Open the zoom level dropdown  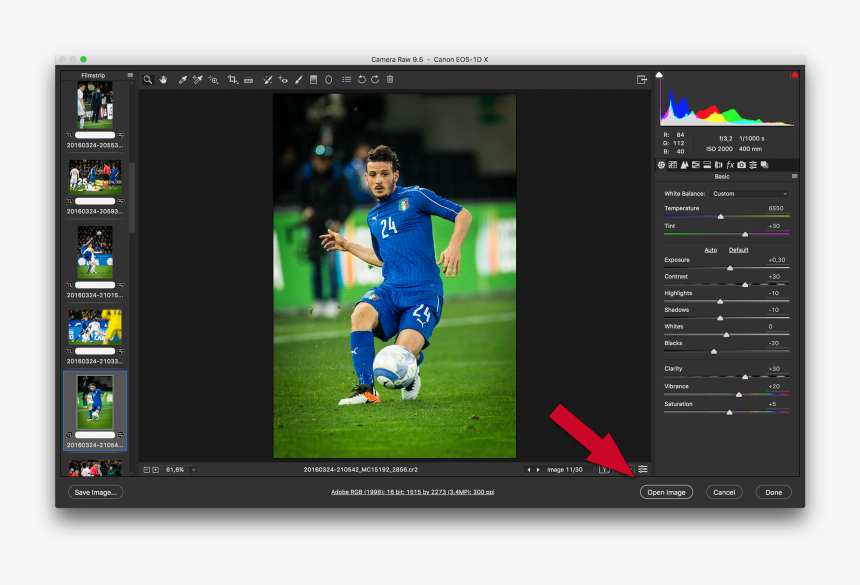coord(194,470)
